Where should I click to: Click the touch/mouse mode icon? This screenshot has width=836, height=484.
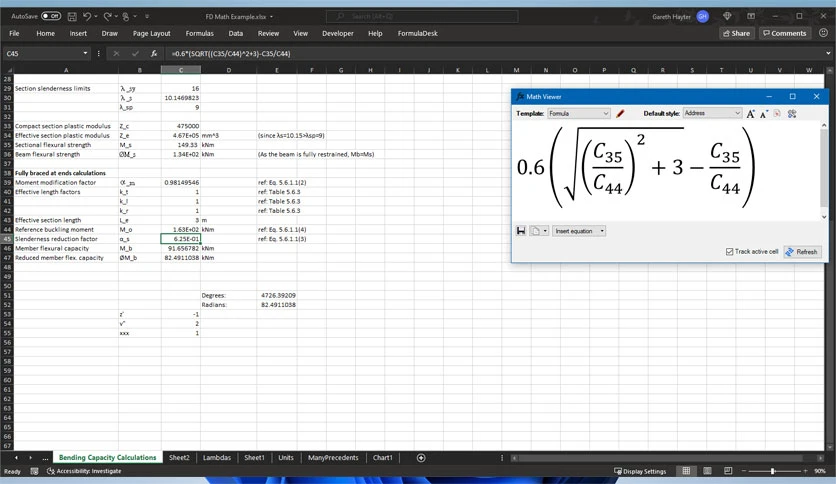pos(126,17)
